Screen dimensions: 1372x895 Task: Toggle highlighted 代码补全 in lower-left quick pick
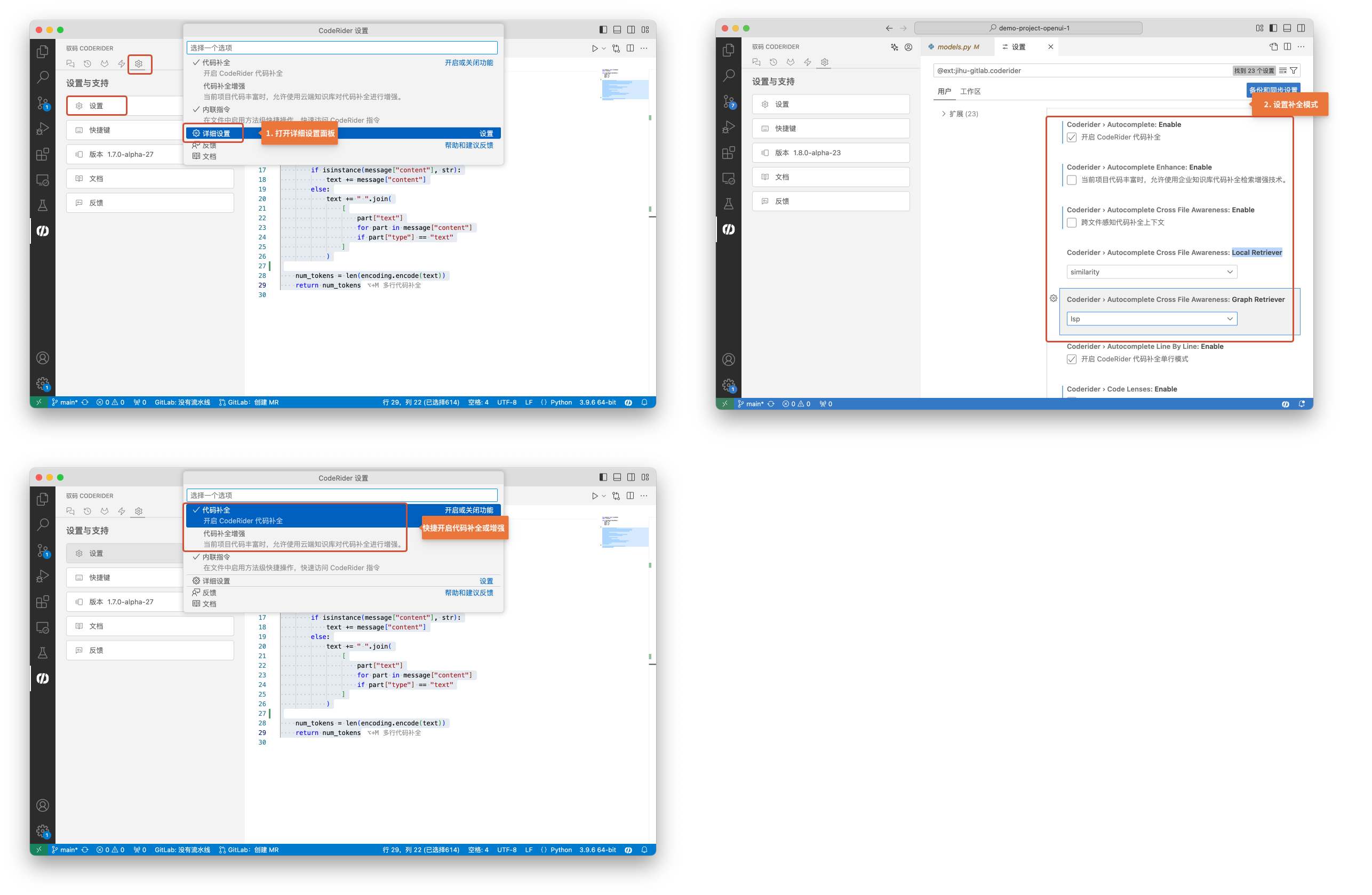(343, 515)
